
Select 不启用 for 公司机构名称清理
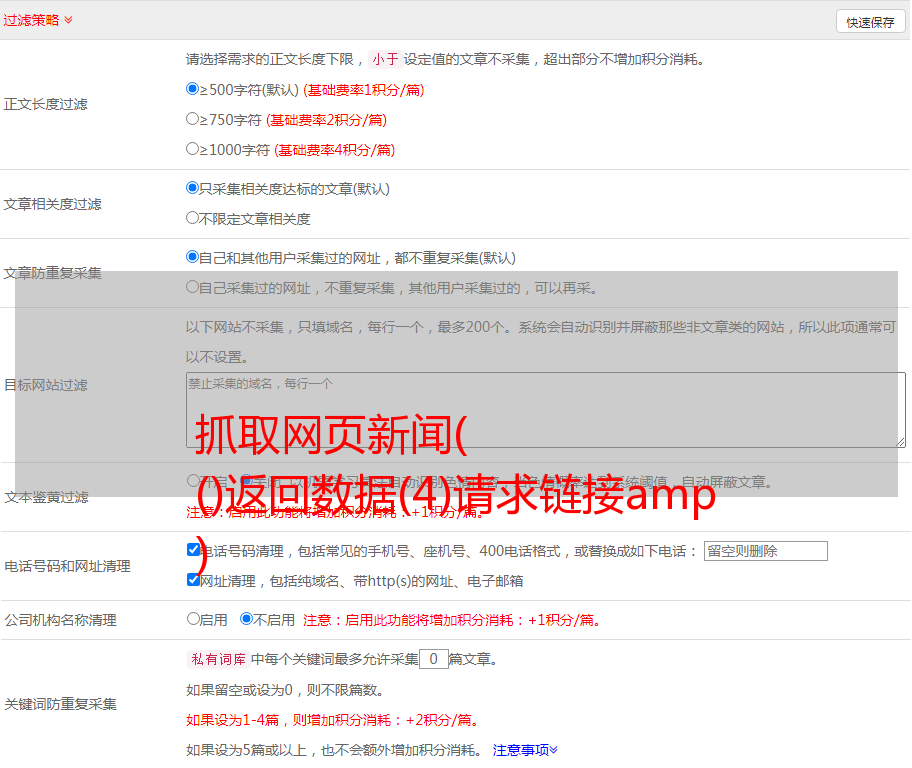point(247,619)
